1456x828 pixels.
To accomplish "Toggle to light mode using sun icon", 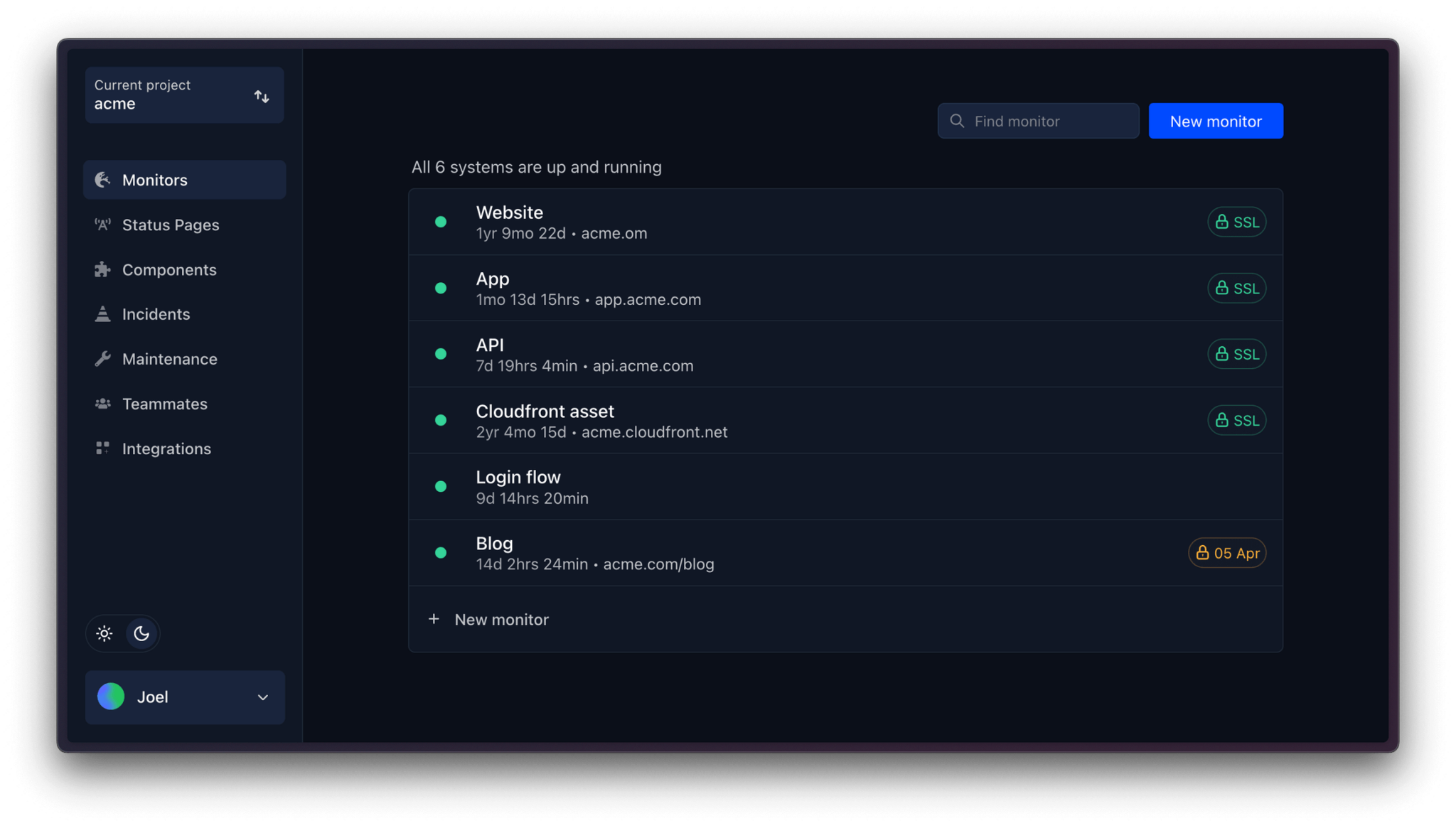I will [x=104, y=633].
